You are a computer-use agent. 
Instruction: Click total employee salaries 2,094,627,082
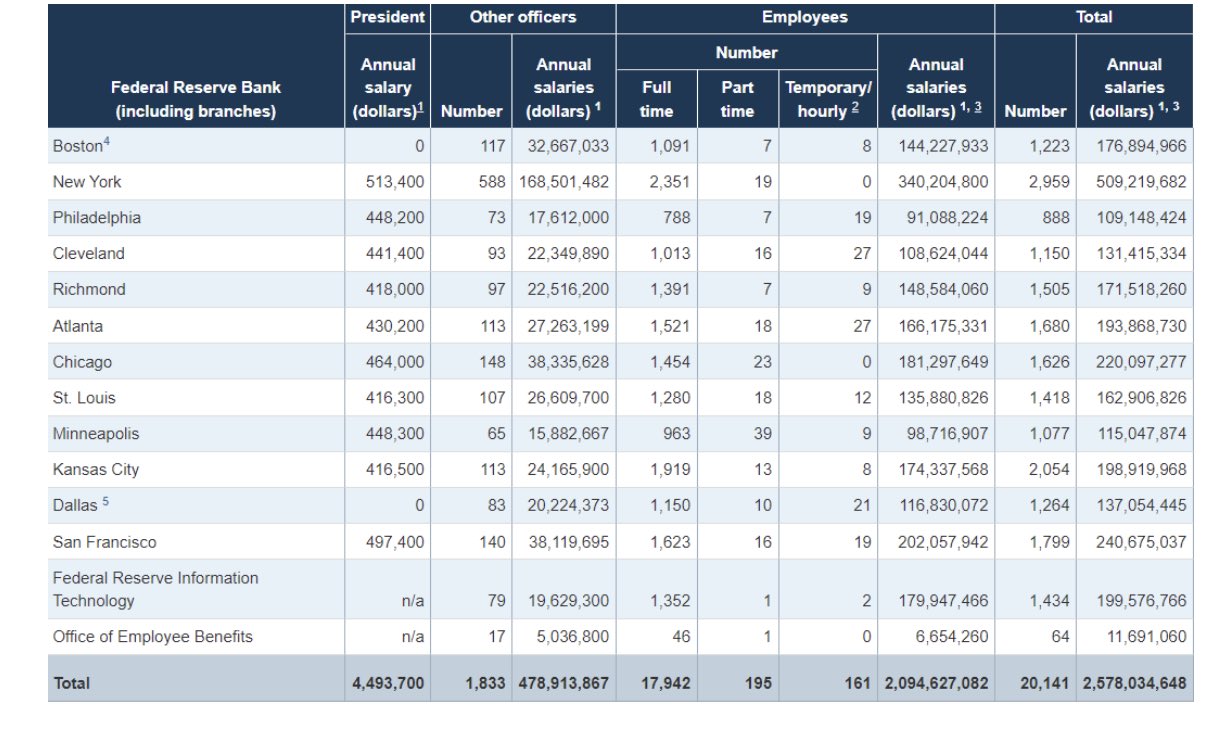(937, 683)
